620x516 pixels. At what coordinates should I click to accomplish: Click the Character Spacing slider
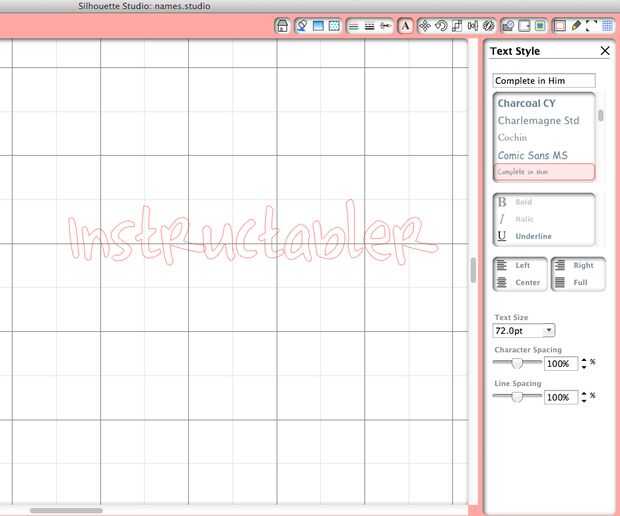coord(517,362)
